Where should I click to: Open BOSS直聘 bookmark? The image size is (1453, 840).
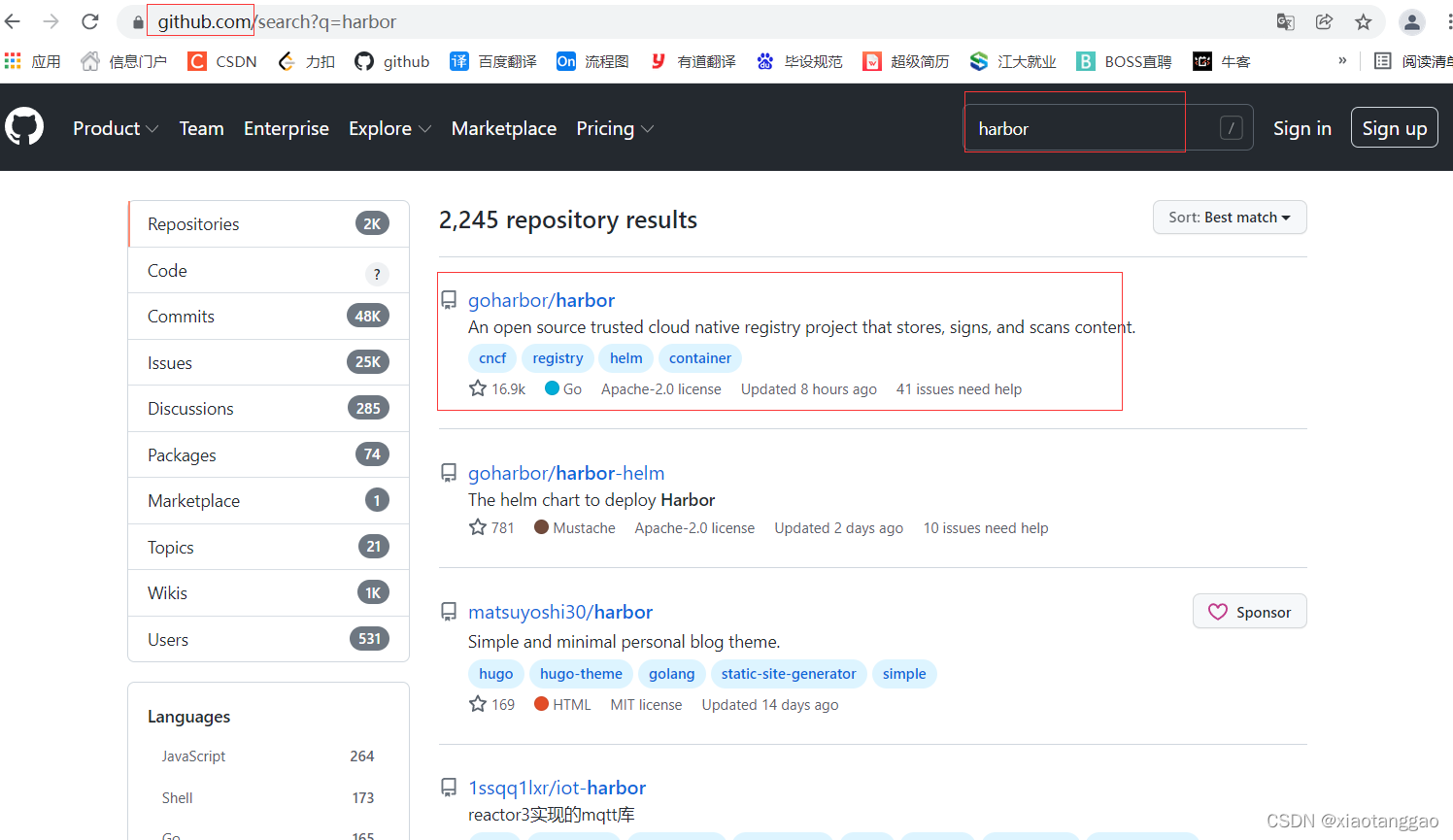[1124, 61]
